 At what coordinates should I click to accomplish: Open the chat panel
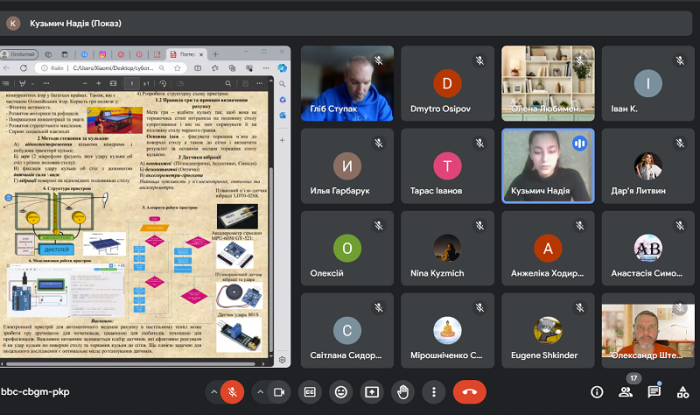(654, 392)
